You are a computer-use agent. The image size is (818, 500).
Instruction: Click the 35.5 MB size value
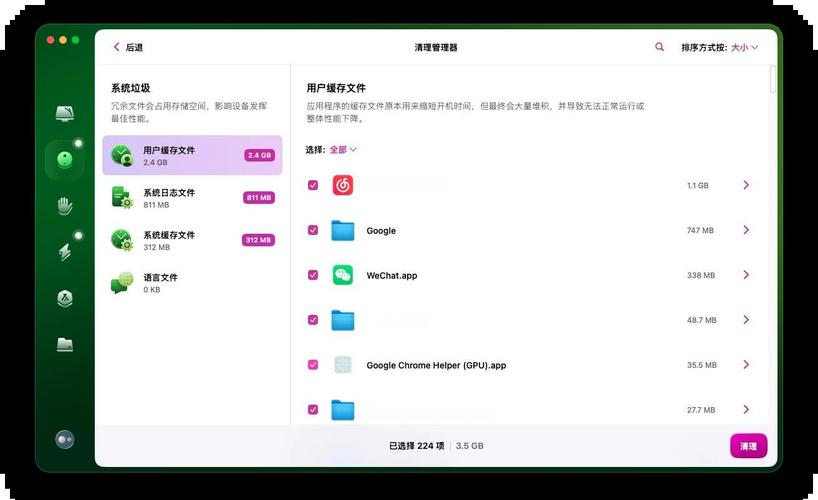(x=702, y=365)
